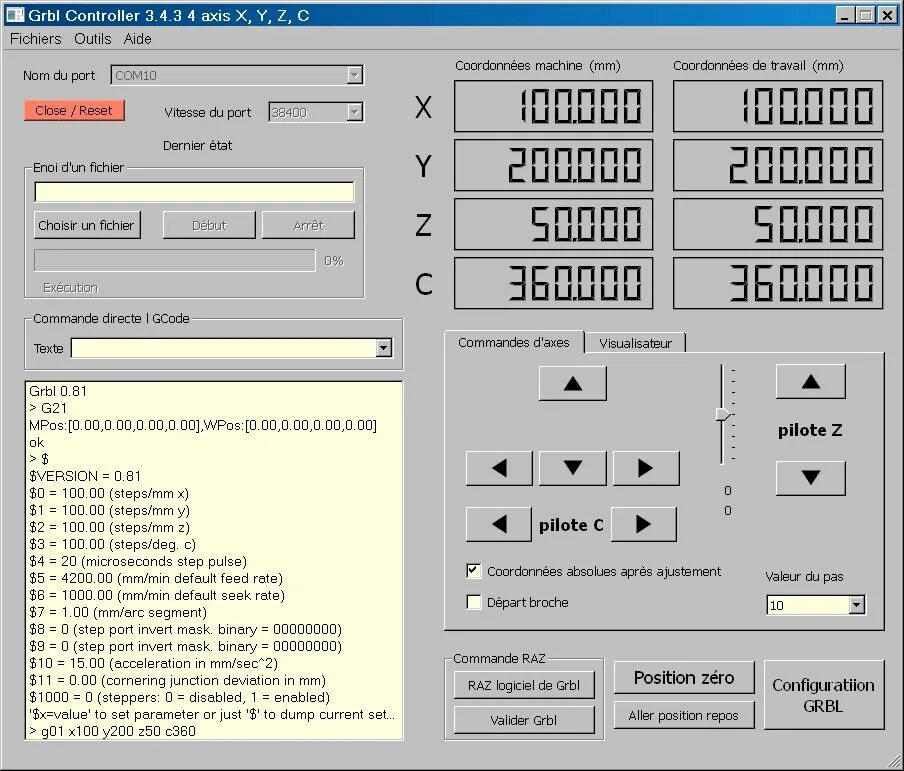Lower pilote Z with down arrow

[811, 477]
